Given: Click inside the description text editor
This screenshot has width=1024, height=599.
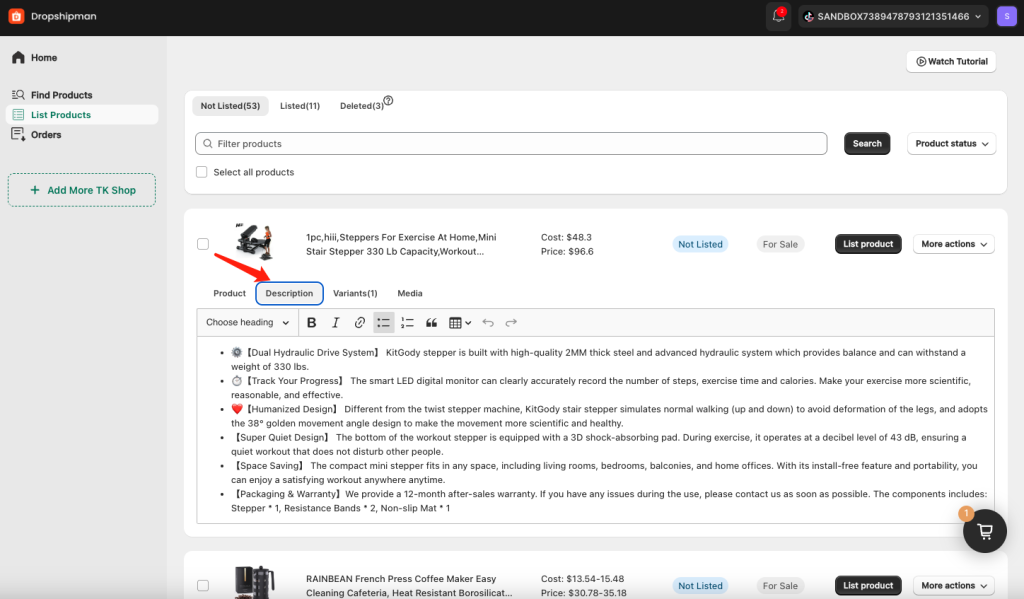Looking at the screenshot, I should click(596, 430).
